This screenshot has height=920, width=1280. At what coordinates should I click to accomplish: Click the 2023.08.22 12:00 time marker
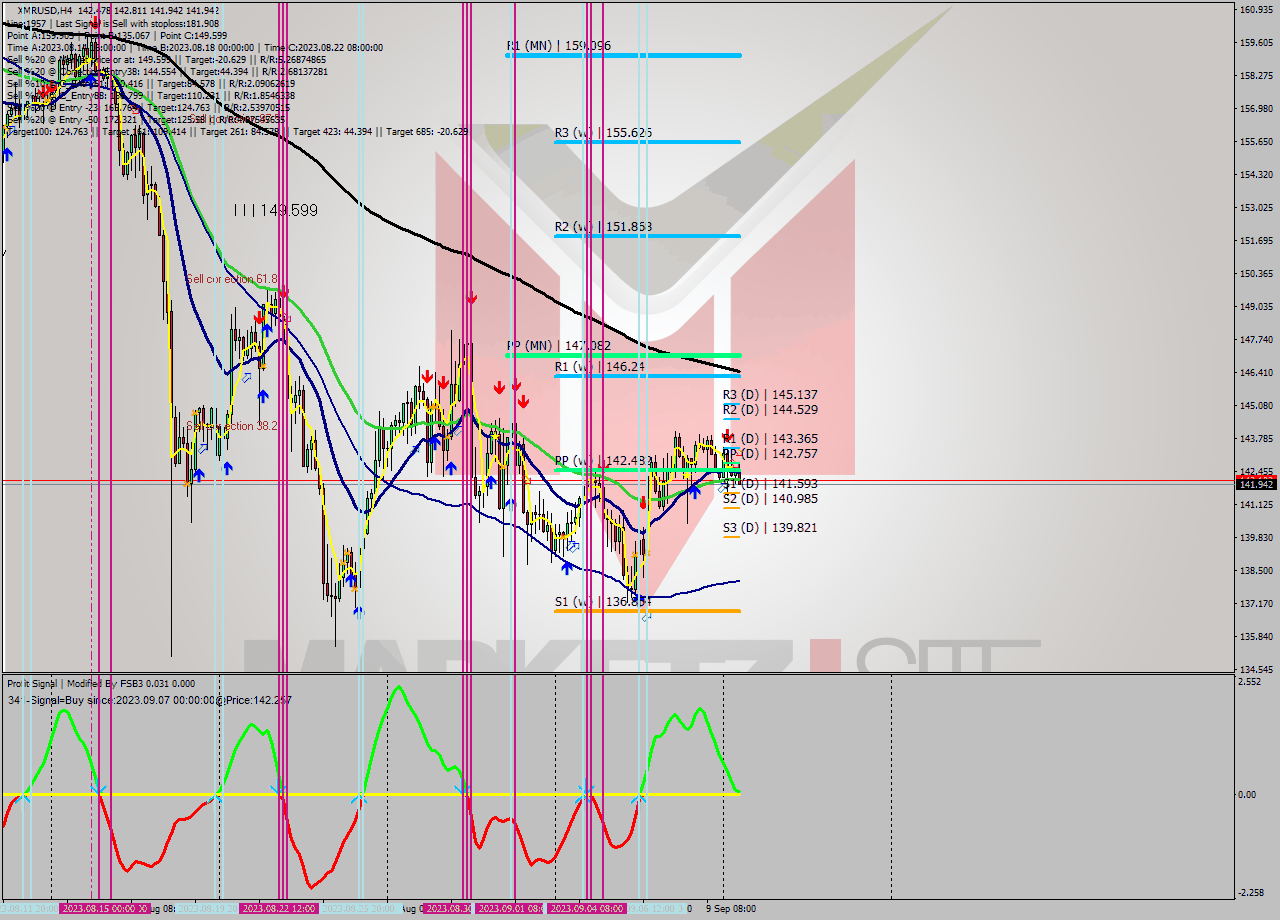coord(279,909)
